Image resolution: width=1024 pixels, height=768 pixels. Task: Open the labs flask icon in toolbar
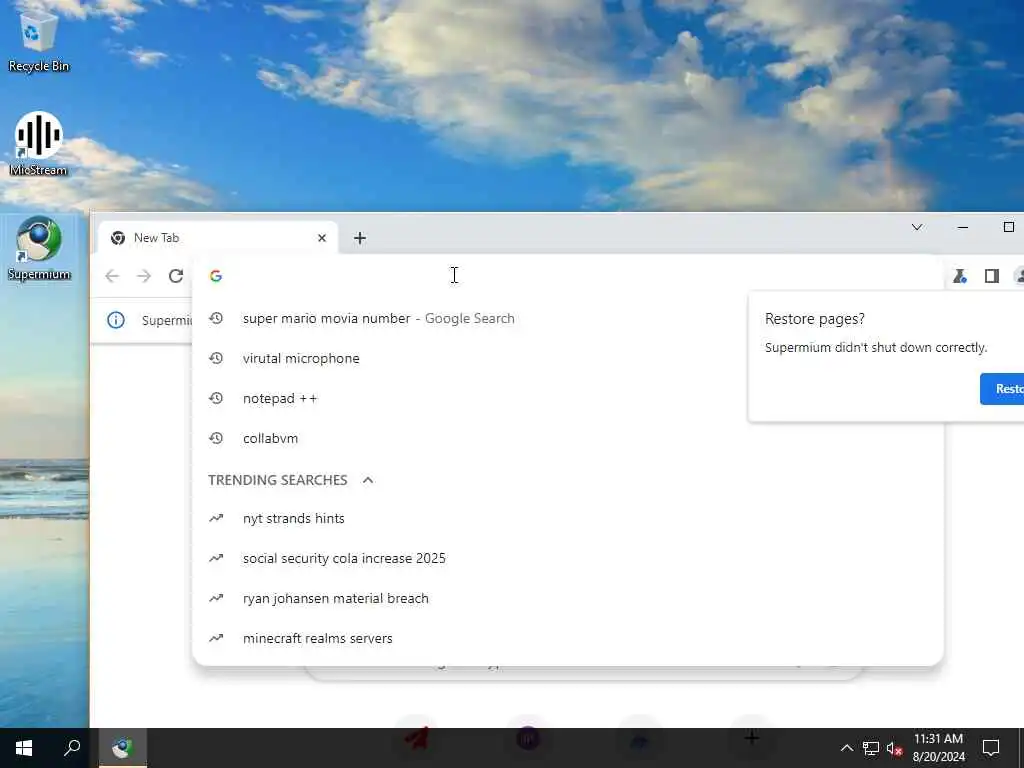pyautogui.click(x=959, y=276)
